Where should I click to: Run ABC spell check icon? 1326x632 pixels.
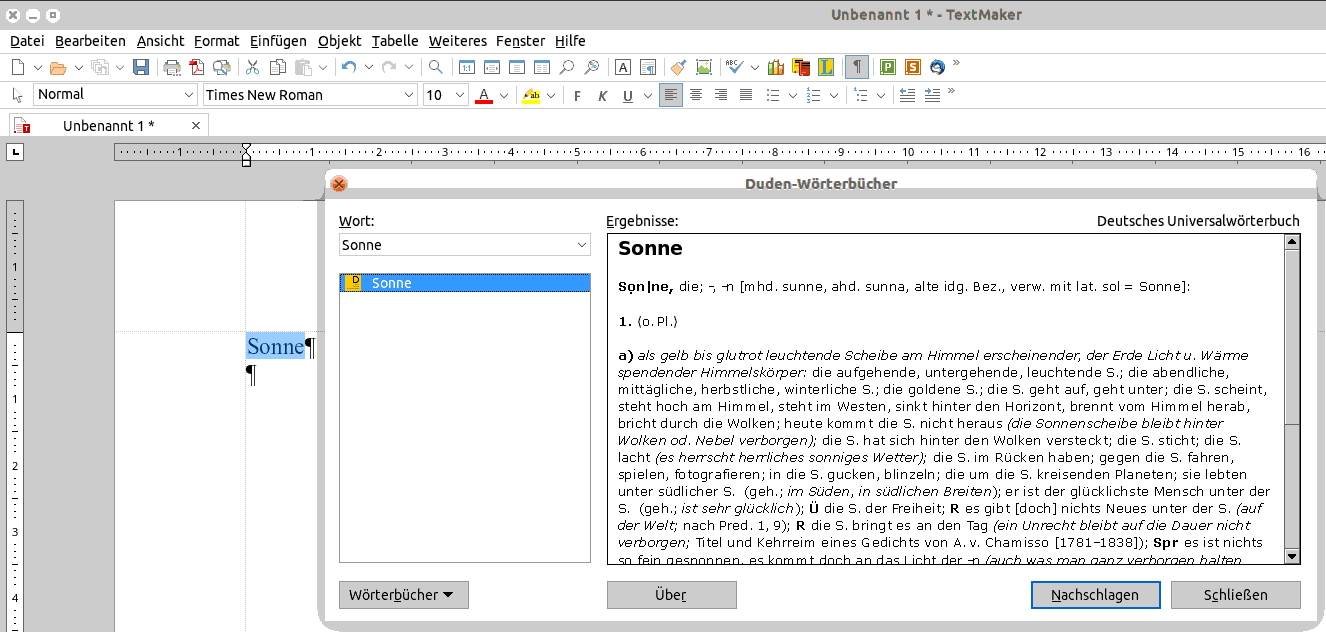[735, 67]
